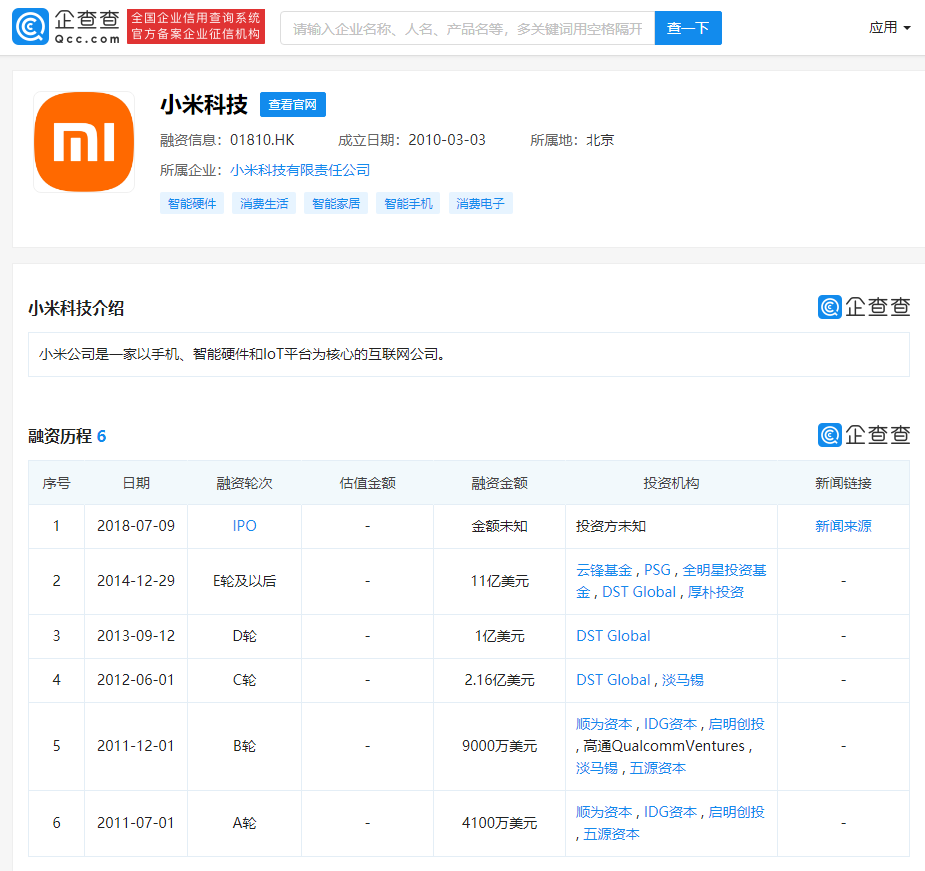Select the 消费生活 tag
The height and width of the screenshot is (871, 925).
tap(264, 204)
